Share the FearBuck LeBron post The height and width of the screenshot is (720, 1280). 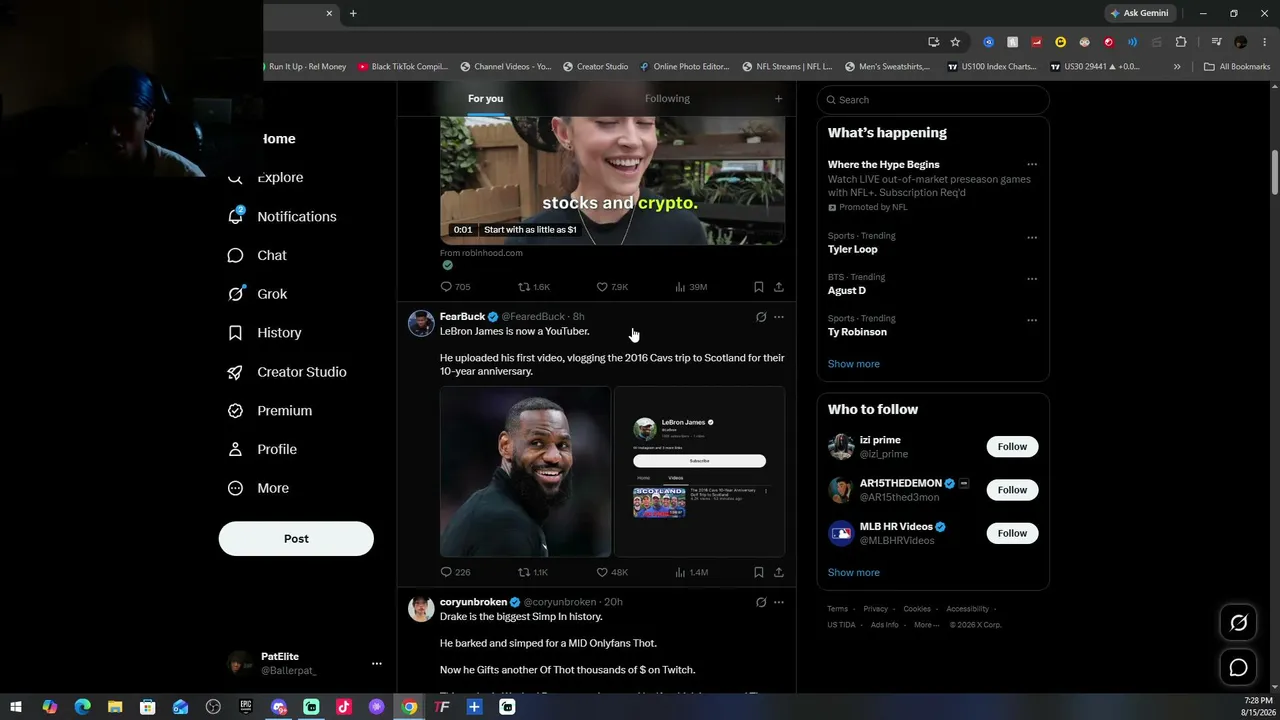(779, 573)
